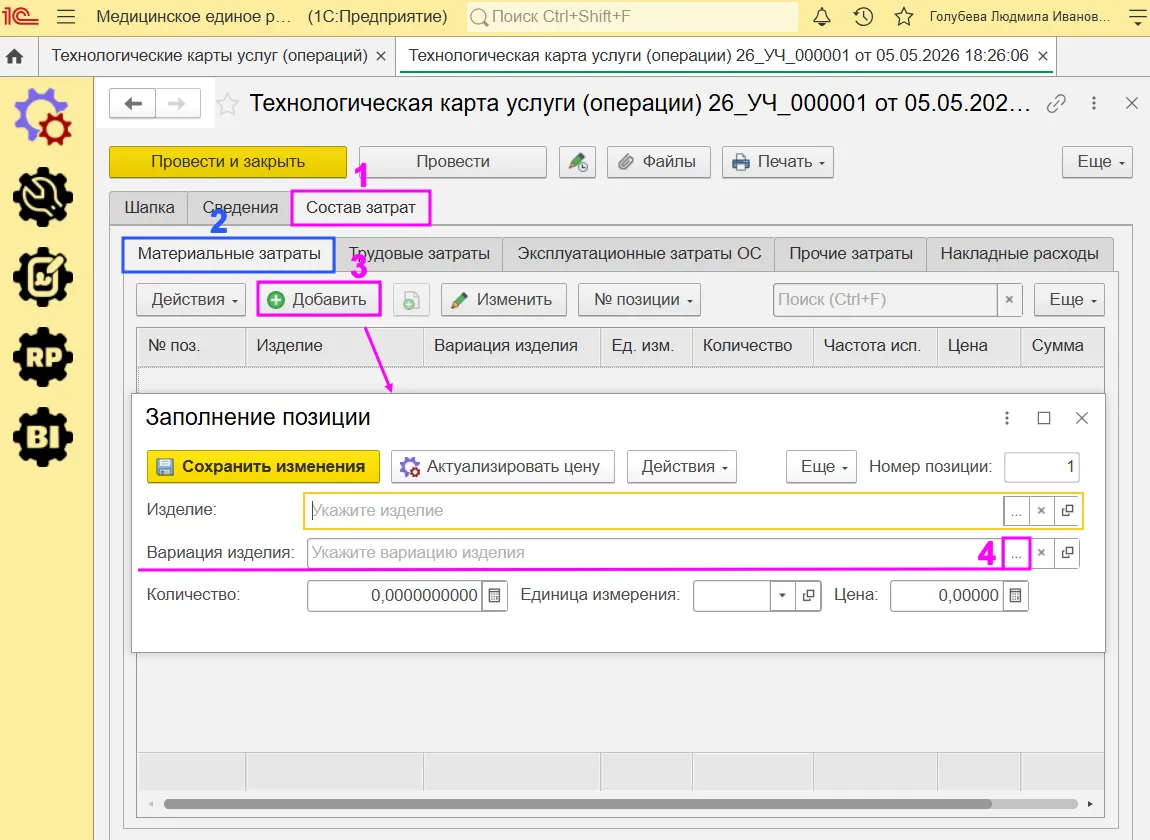Viewport: 1150px width, 840px height.
Task: Open calculator for Количество field
Action: [495, 596]
